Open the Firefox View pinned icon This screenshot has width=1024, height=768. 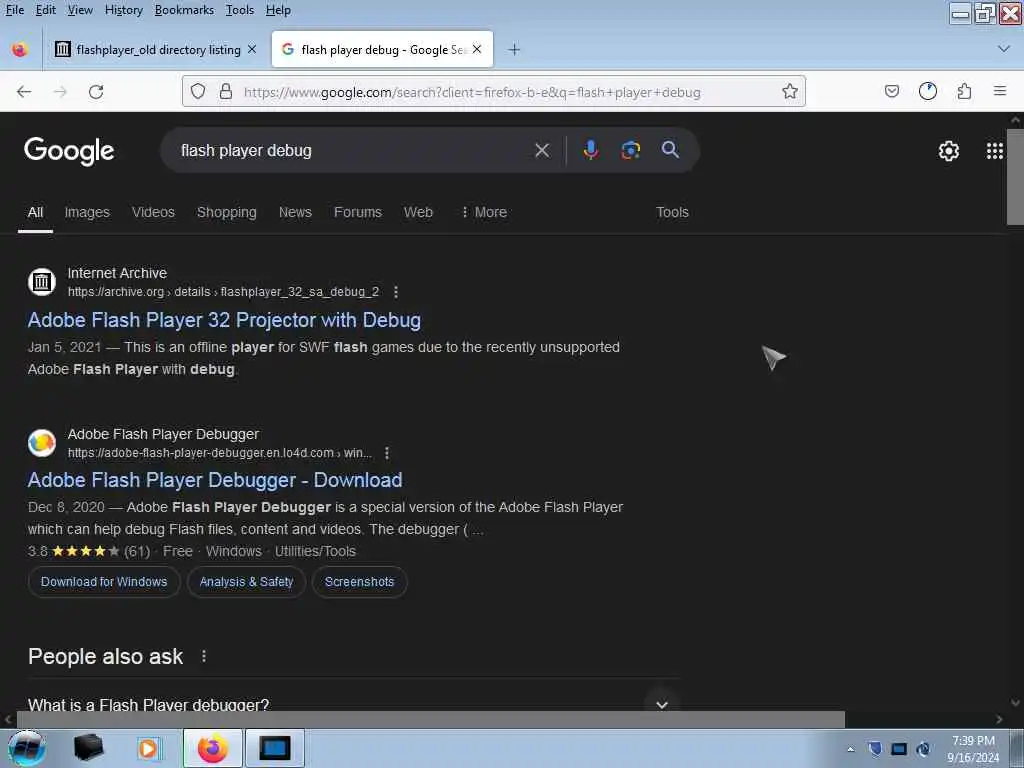20,50
